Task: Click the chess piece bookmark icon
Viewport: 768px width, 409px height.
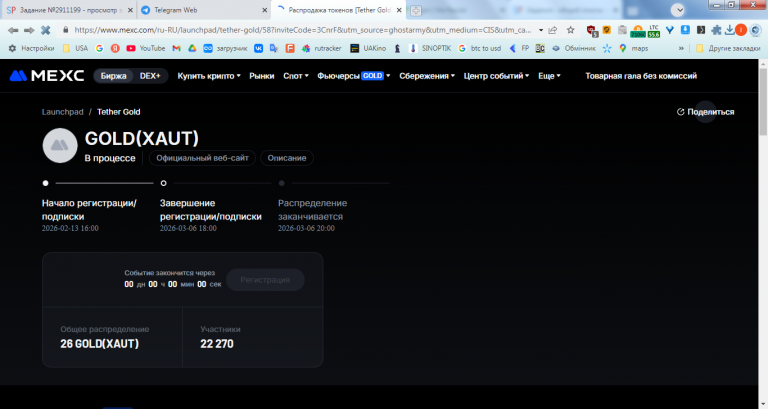Action: tap(397, 48)
